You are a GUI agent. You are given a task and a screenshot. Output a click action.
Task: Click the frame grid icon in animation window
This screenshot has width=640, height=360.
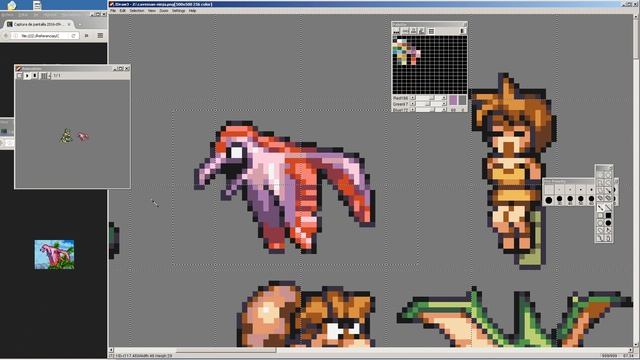tap(44, 76)
